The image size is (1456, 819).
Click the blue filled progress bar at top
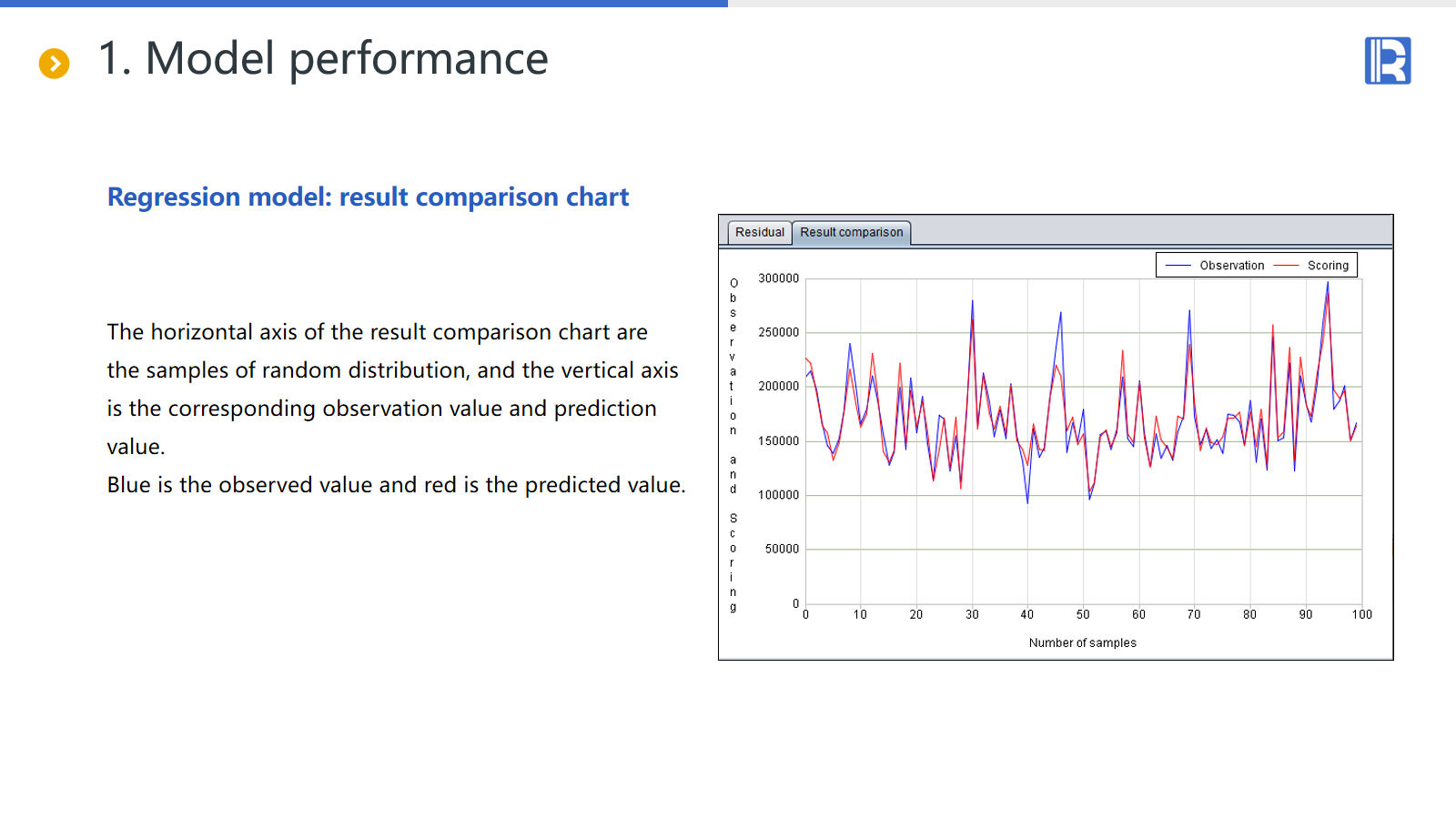[x=364, y=4]
